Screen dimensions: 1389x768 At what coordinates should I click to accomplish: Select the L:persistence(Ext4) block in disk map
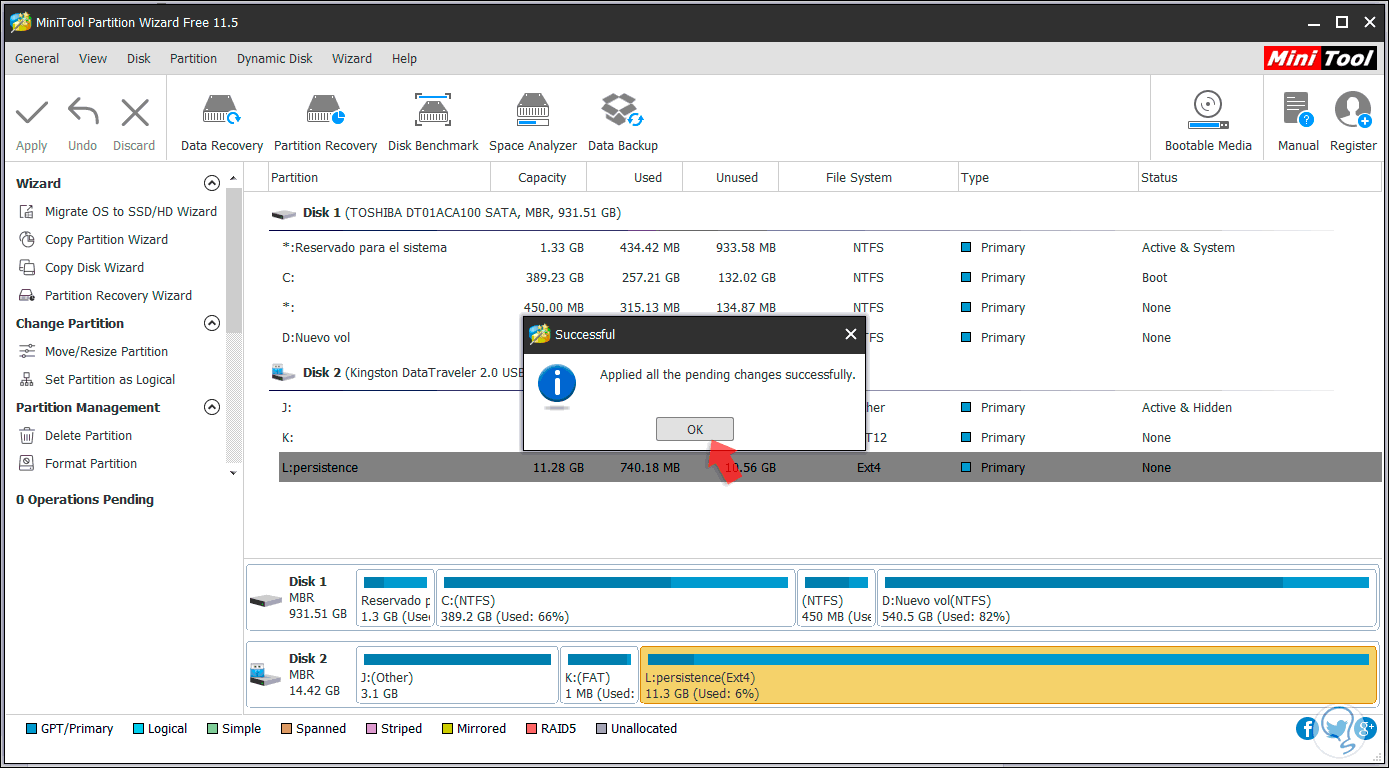coord(1009,674)
